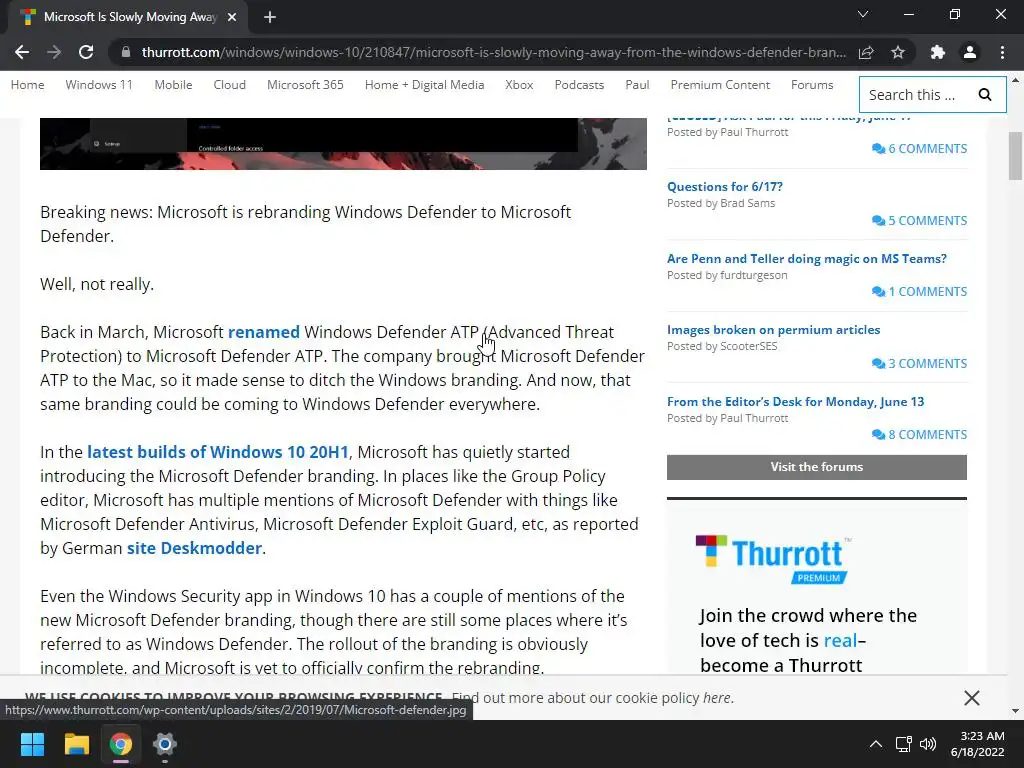The image size is (1024, 768).
Task: Open clock and date flyout
Action: coord(978,744)
